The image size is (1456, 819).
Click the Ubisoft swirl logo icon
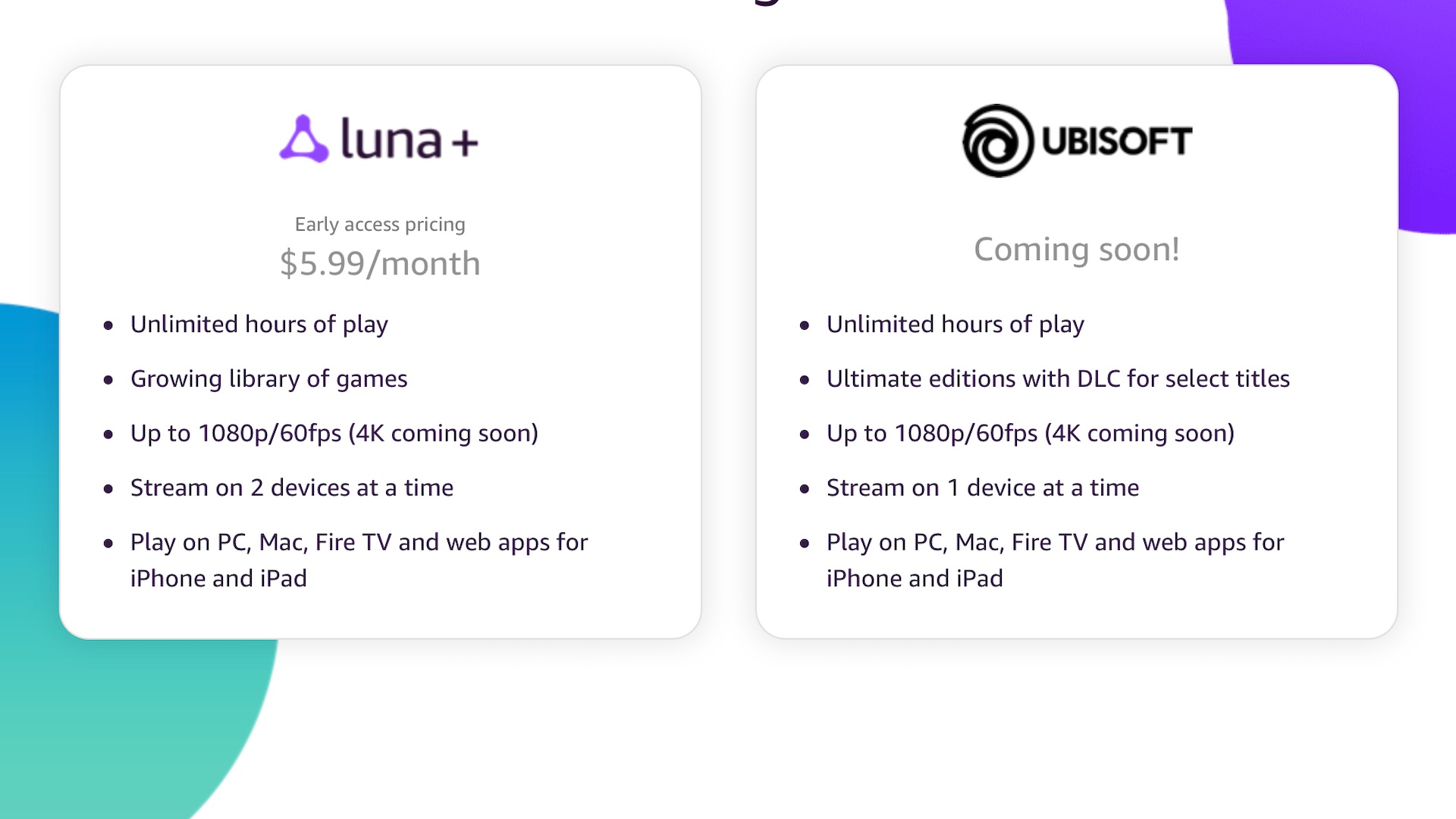[998, 141]
